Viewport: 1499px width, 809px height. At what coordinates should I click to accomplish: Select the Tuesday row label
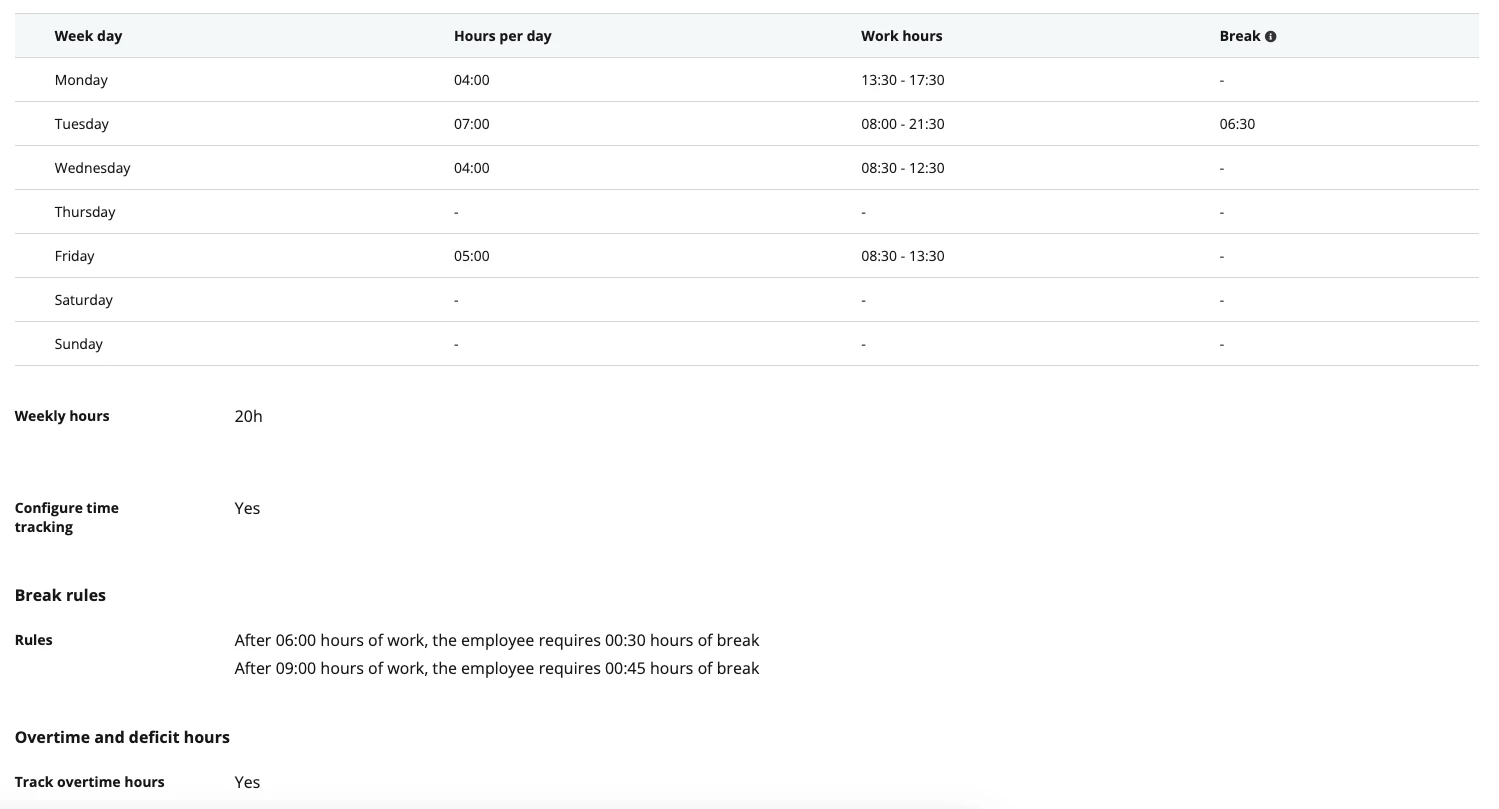(82, 124)
